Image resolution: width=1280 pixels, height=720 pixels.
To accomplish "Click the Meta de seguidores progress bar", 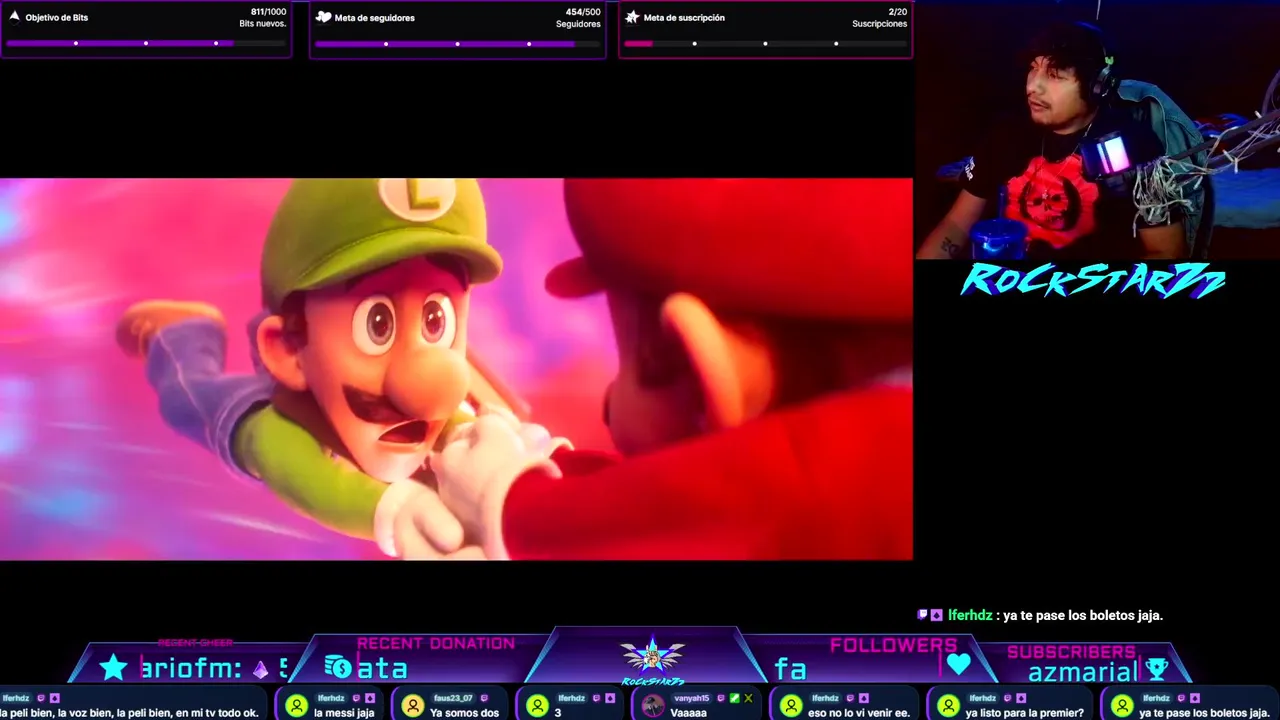I will point(458,43).
